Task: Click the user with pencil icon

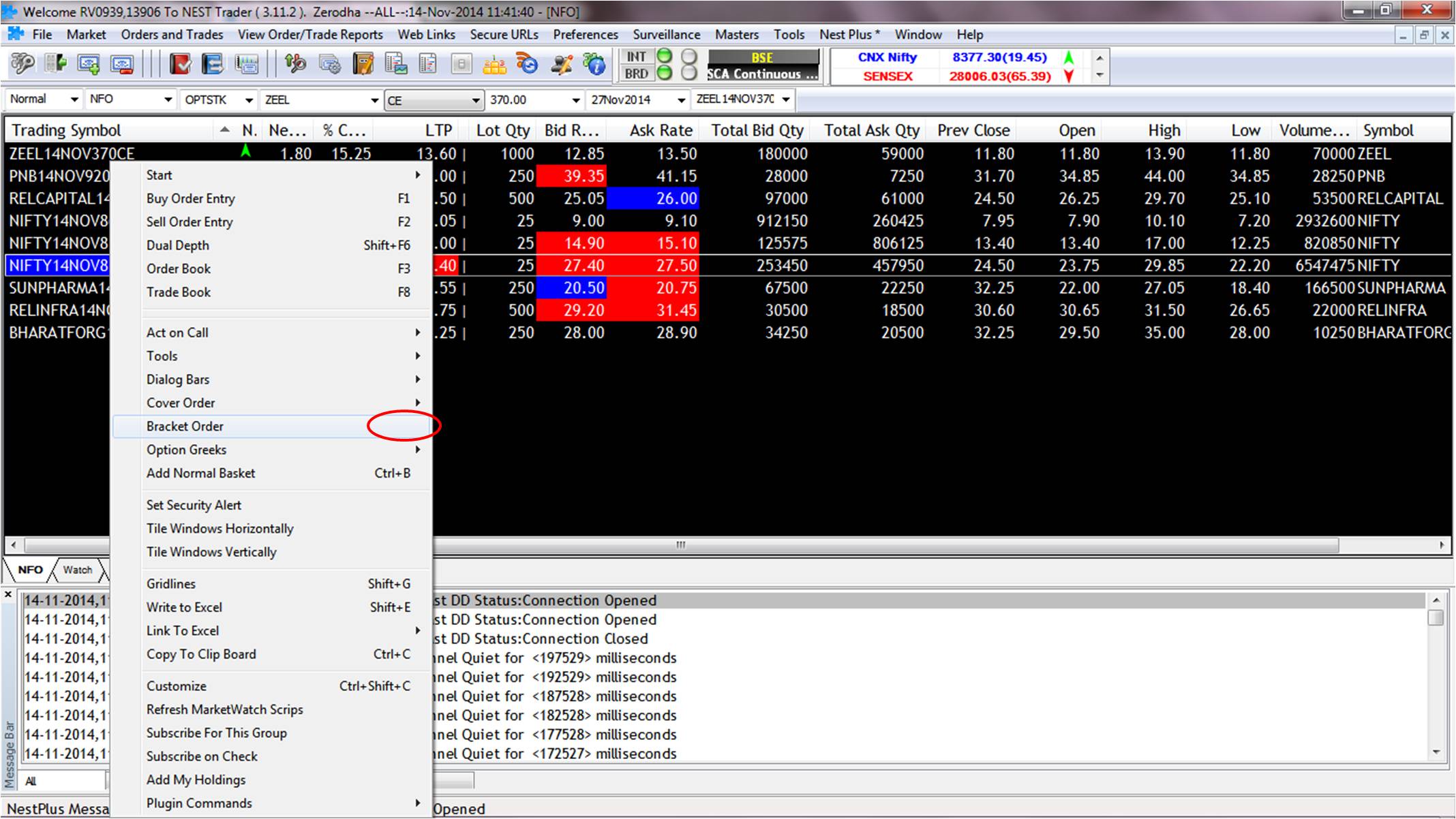Action: point(562,65)
